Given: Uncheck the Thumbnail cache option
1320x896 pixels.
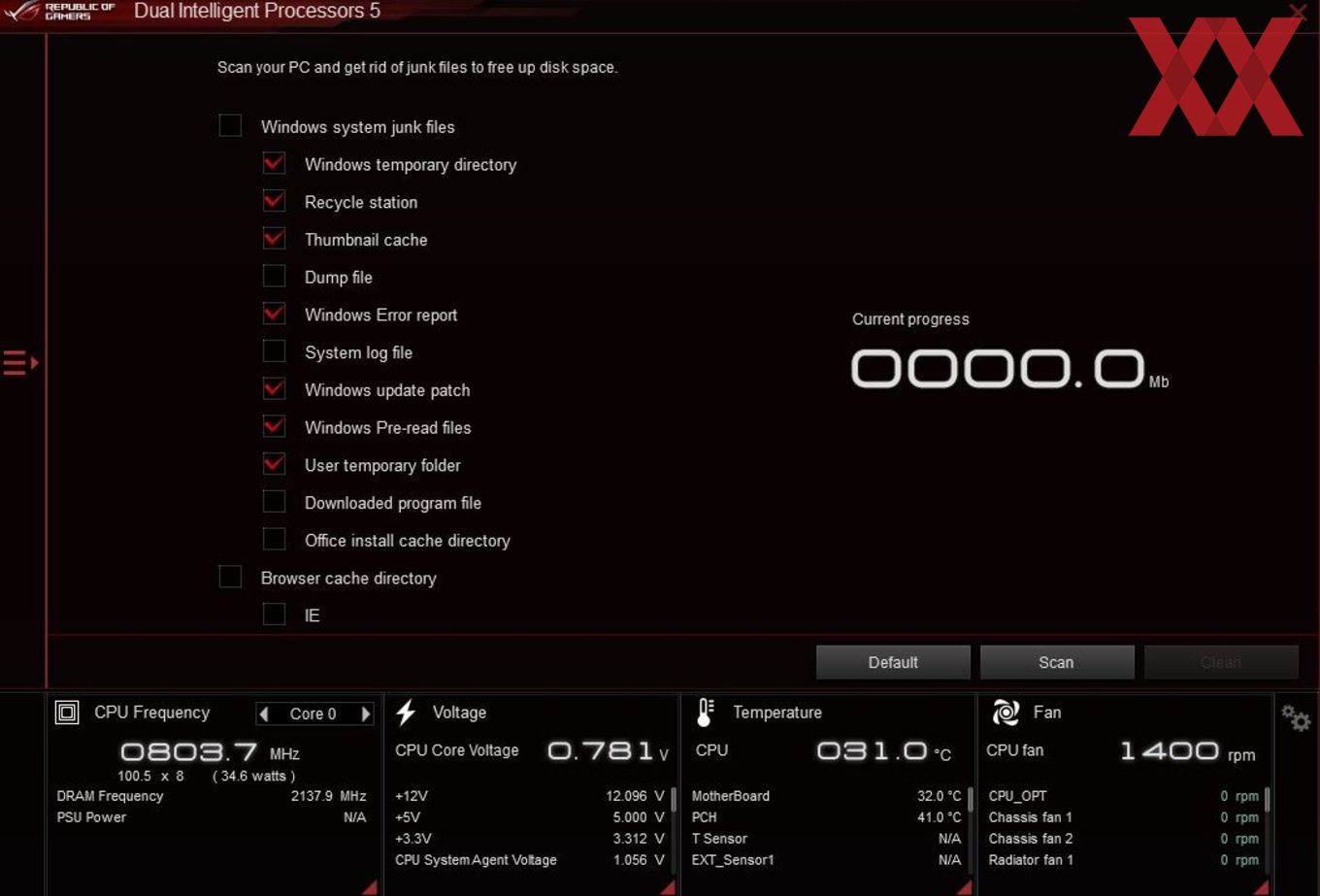Looking at the screenshot, I should [x=275, y=239].
